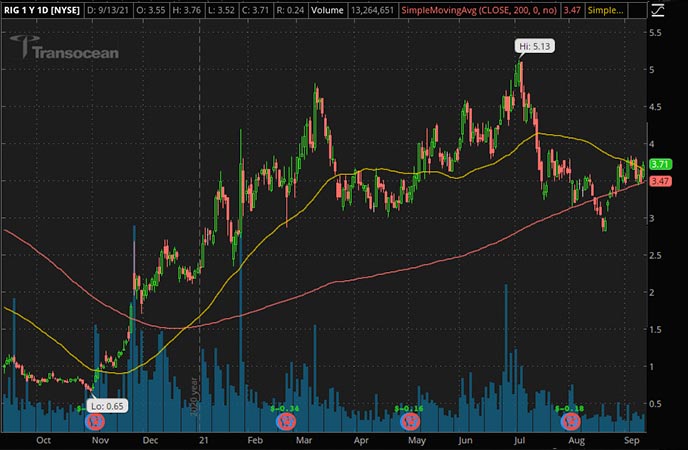Viewport: 688px width, 450px height.
Task: Click the $-0.34 earnings estimate label
Action: coord(285,408)
